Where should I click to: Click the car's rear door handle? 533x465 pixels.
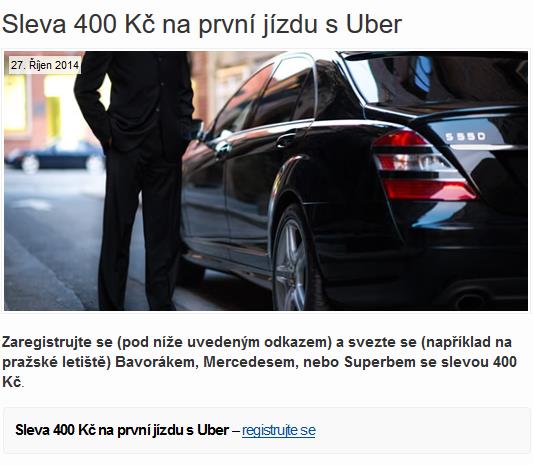pos(286,140)
